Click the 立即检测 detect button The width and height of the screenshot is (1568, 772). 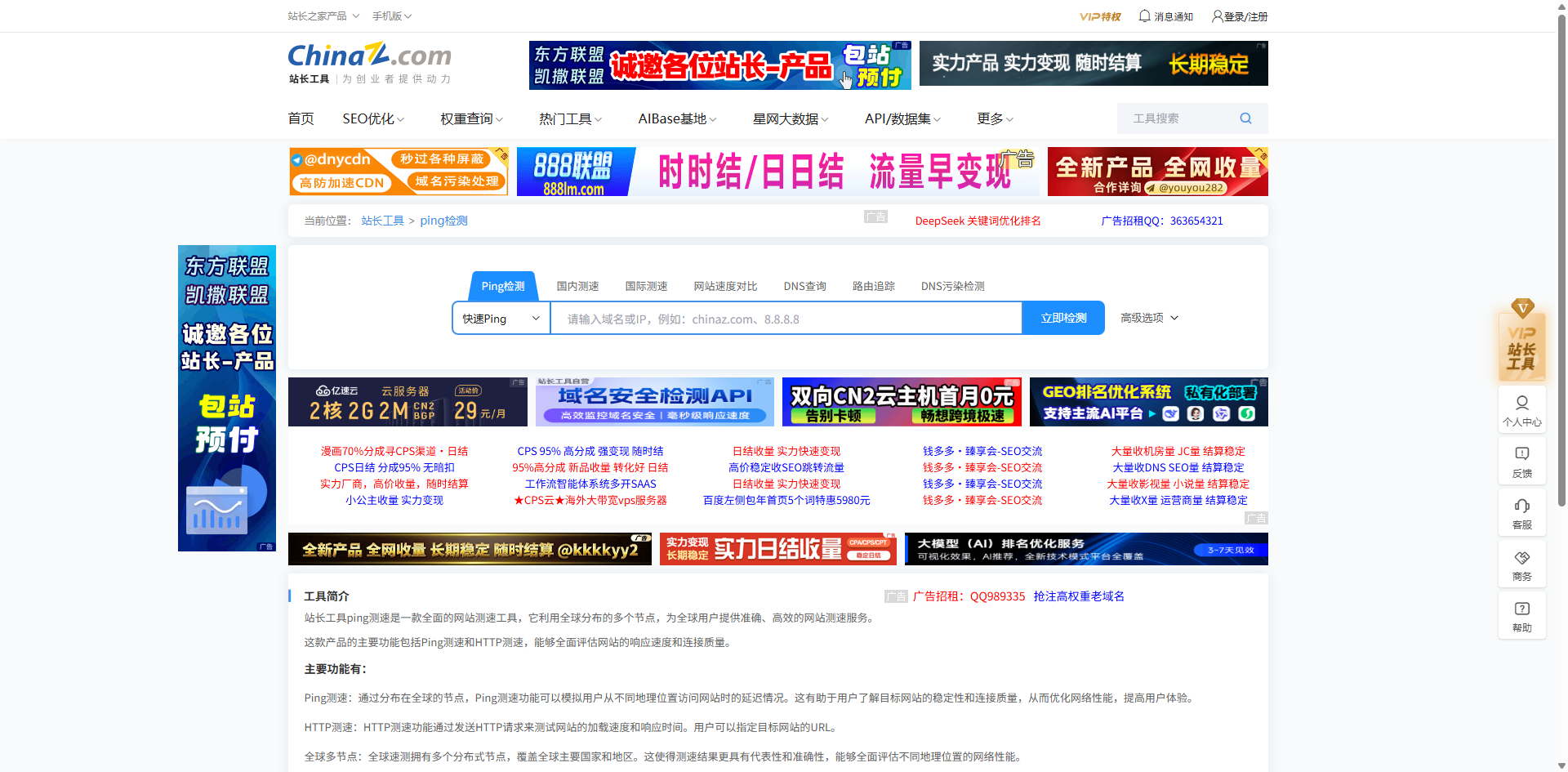(1062, 318)
